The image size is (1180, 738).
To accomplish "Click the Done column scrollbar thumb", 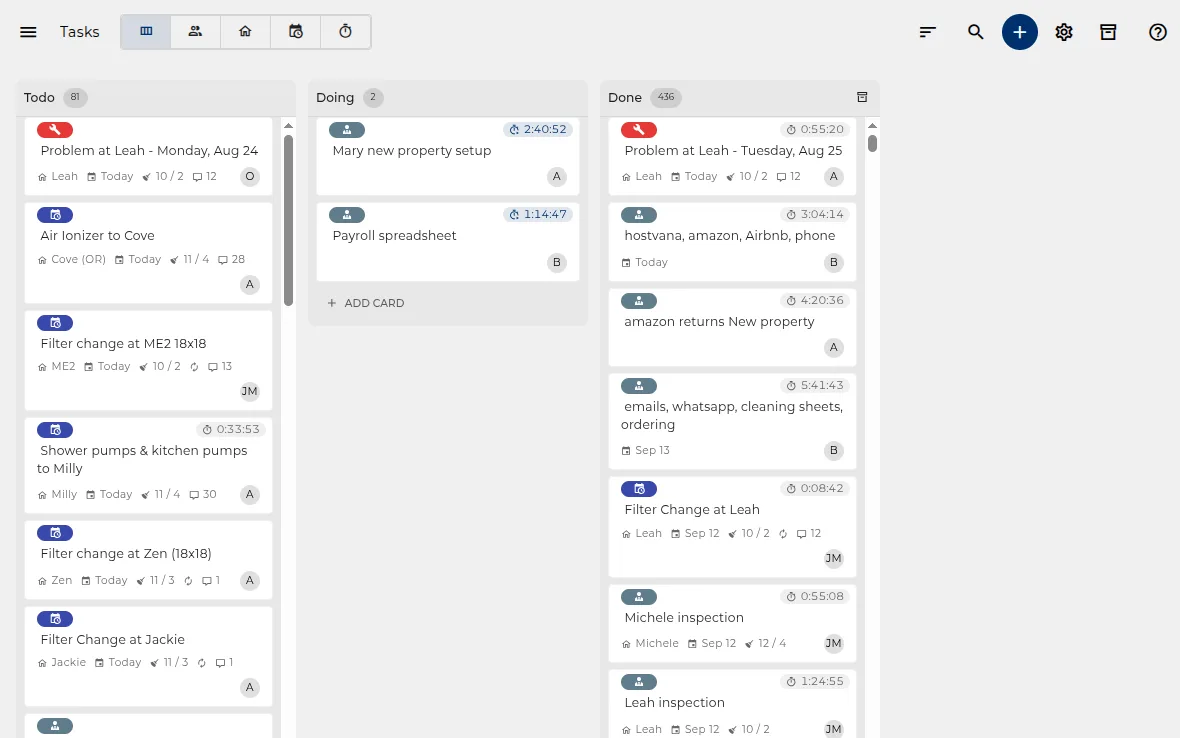I will click(872, 143).
